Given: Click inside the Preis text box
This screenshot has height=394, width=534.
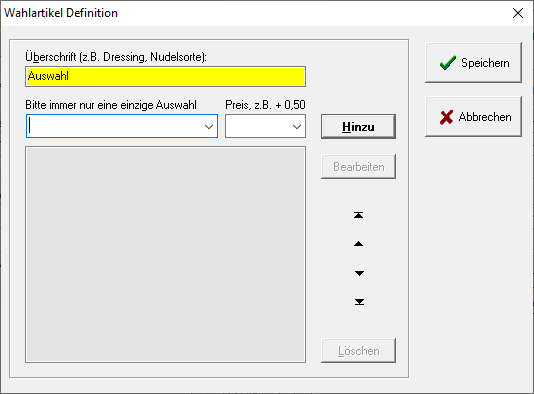Looking at the screenshot, I should tap(258, 126).
